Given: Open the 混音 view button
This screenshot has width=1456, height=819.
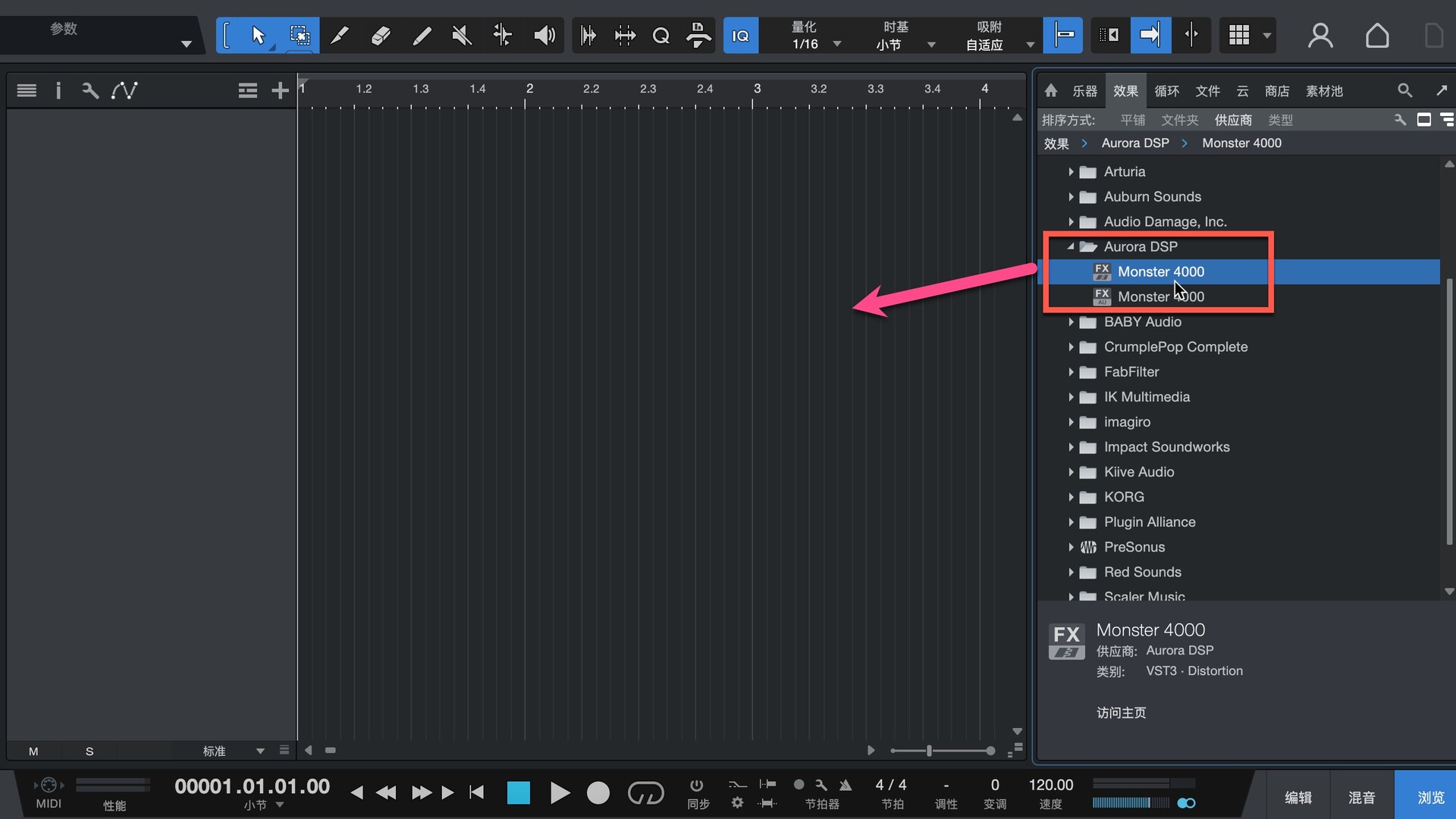Looking at the screenshot, I should pyautogui.click(x=1362, y=798).
